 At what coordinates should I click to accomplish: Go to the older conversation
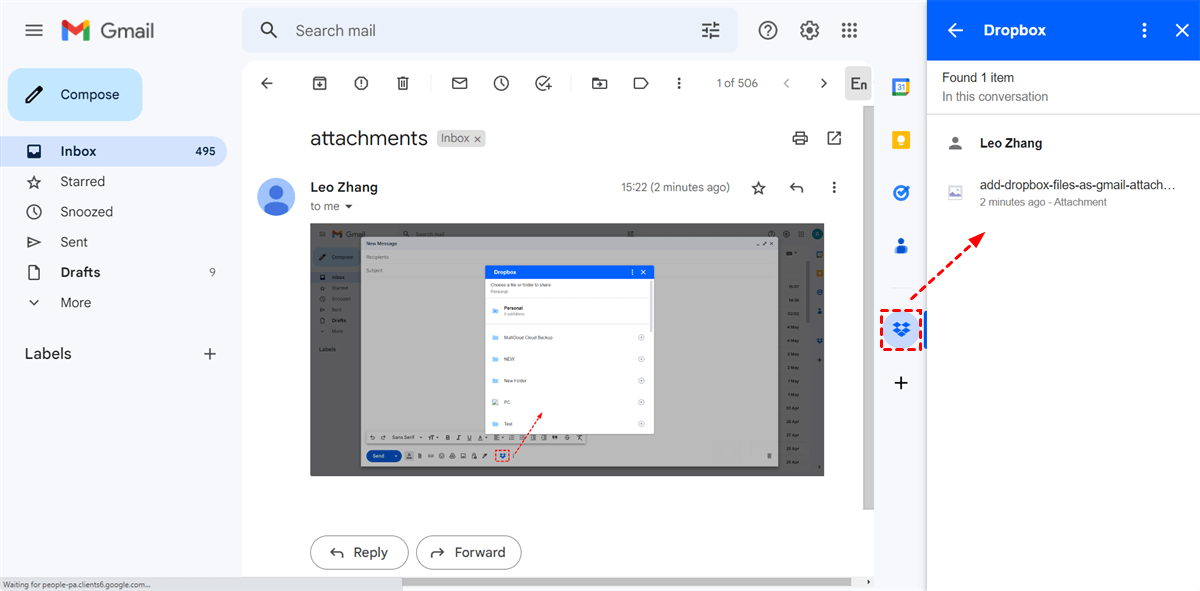pos(824,83)
